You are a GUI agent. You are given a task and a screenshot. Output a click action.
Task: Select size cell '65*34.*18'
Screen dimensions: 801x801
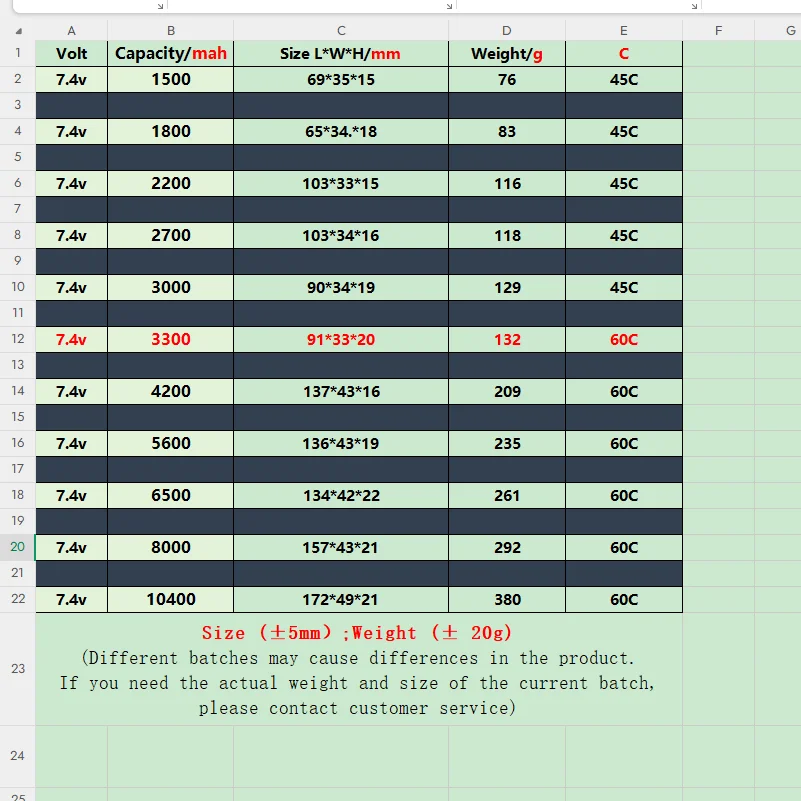pyautogui.click(x=341, y=132)
